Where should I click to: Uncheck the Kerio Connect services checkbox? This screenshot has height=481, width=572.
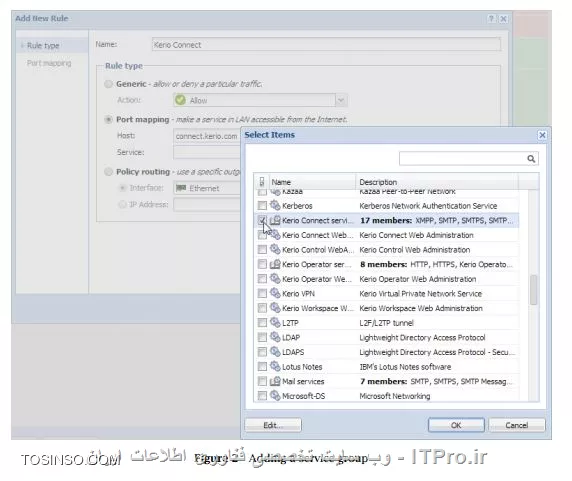tap(262, 220)
